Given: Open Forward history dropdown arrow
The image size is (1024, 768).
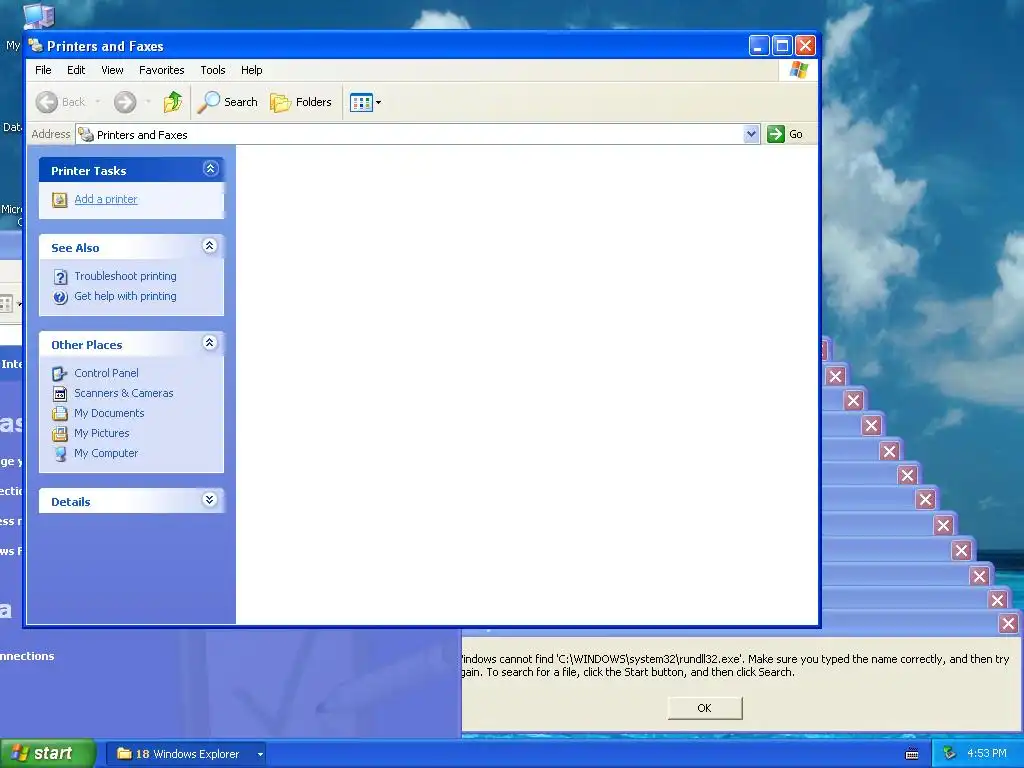Looking at the screenshot, I should coord(148,102).
